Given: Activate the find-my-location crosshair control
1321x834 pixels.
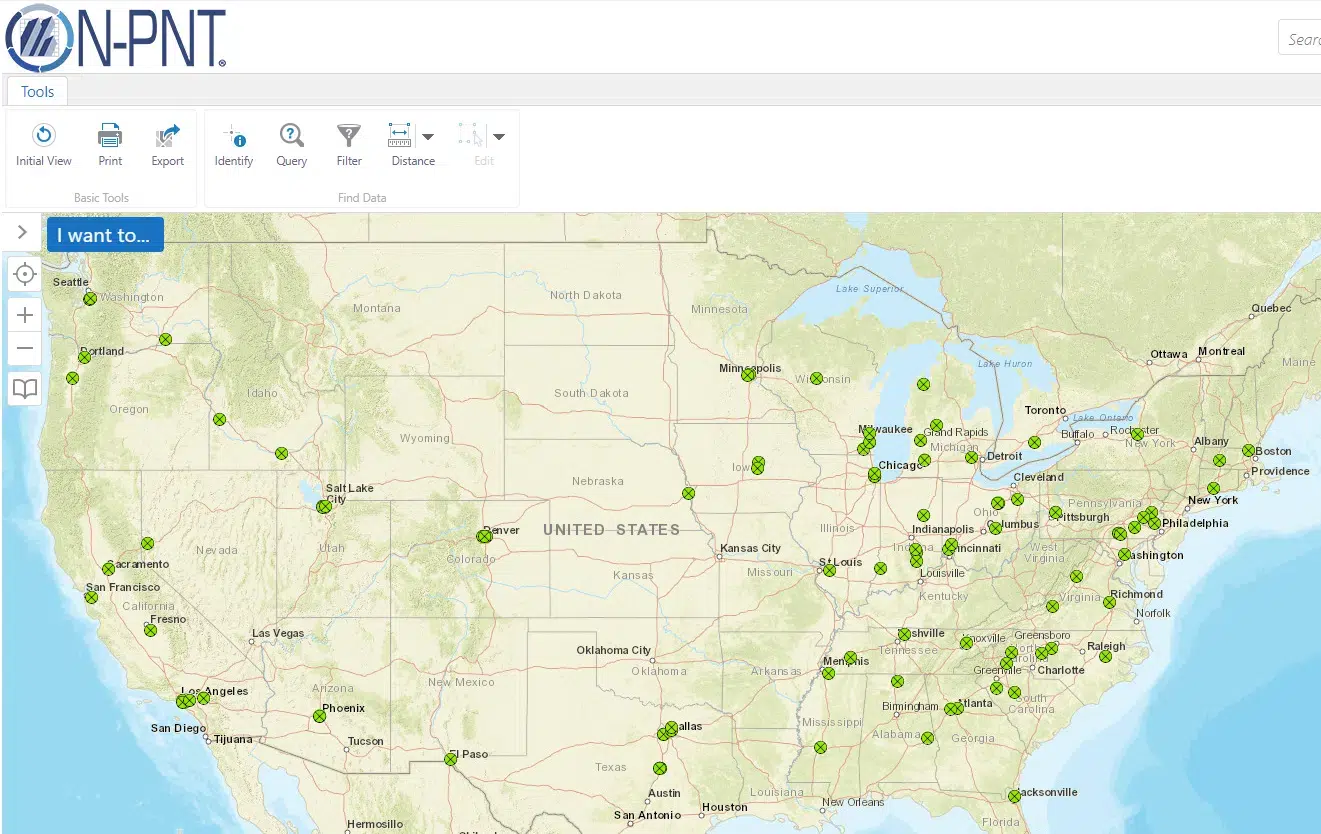Looking at the screenshot, I should [24, 273].
